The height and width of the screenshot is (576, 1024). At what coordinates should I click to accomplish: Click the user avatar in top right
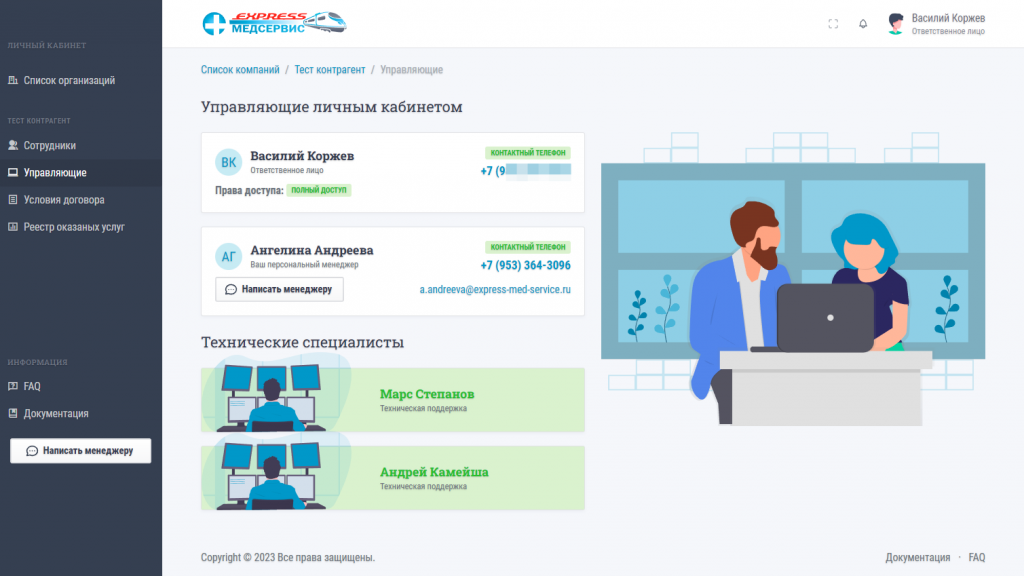(x=896, y=24)
